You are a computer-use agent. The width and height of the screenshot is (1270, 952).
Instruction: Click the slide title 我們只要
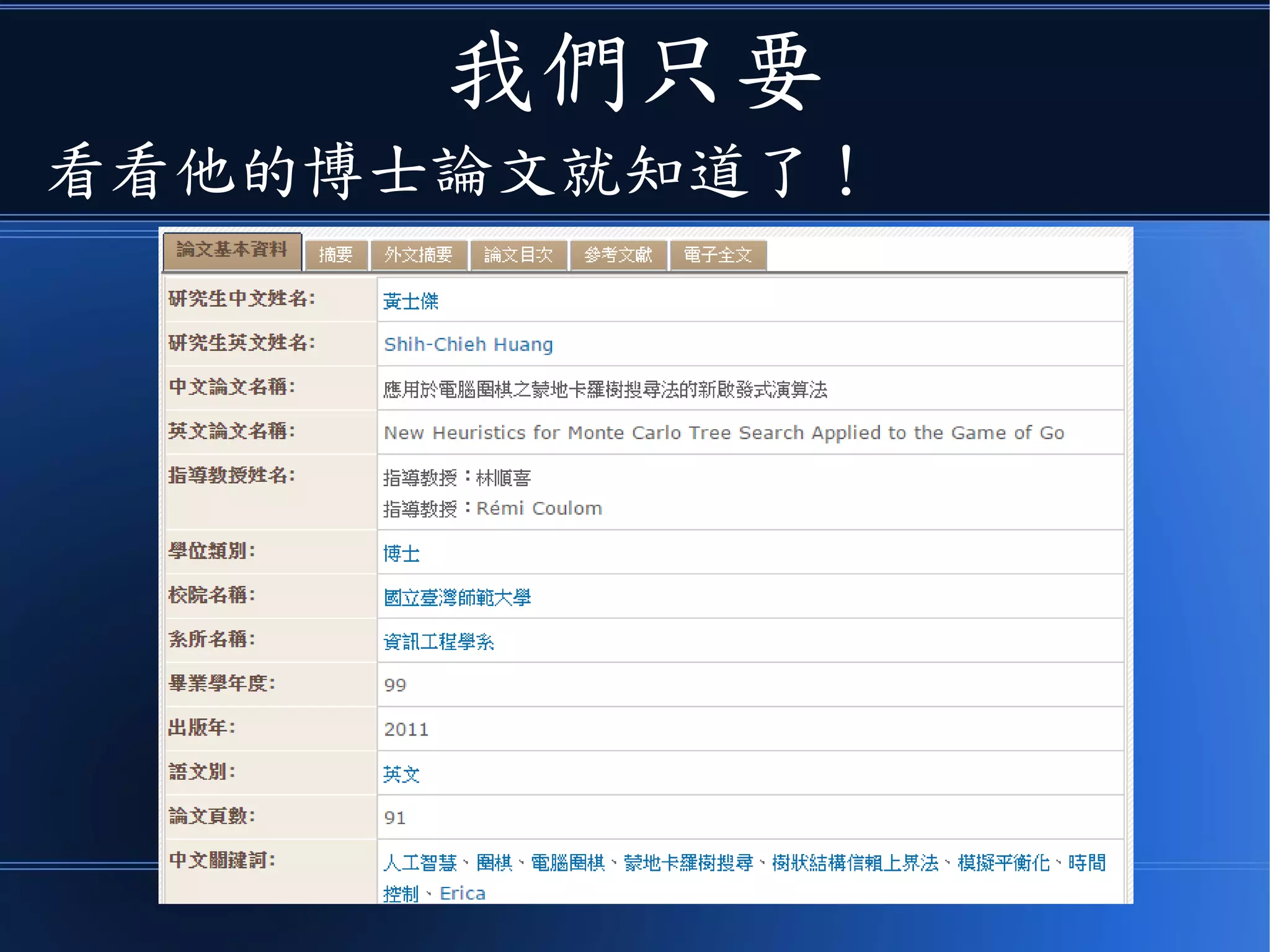(x=637, y=71)
